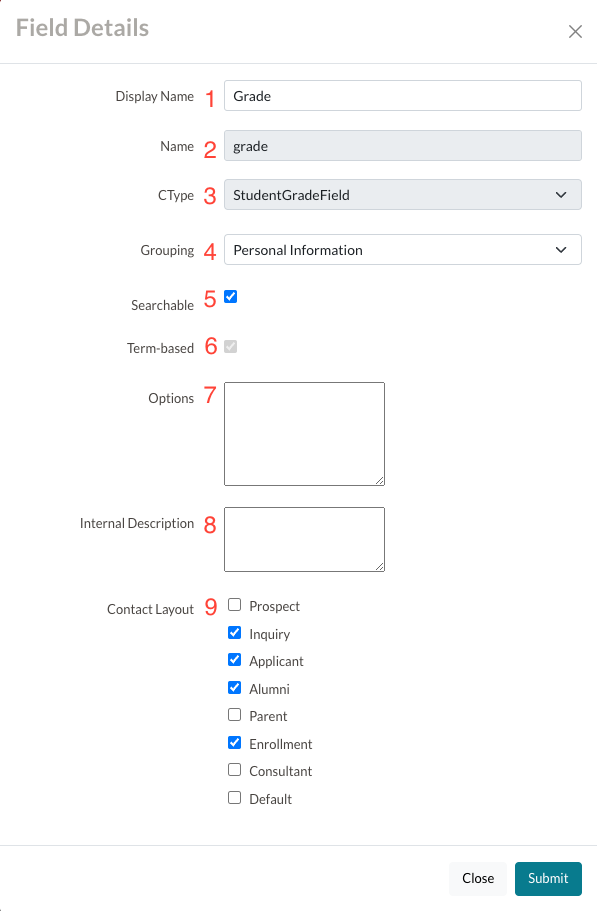The image size is (597, 911).
Task: Click the Close button
Action: [477, 878]
